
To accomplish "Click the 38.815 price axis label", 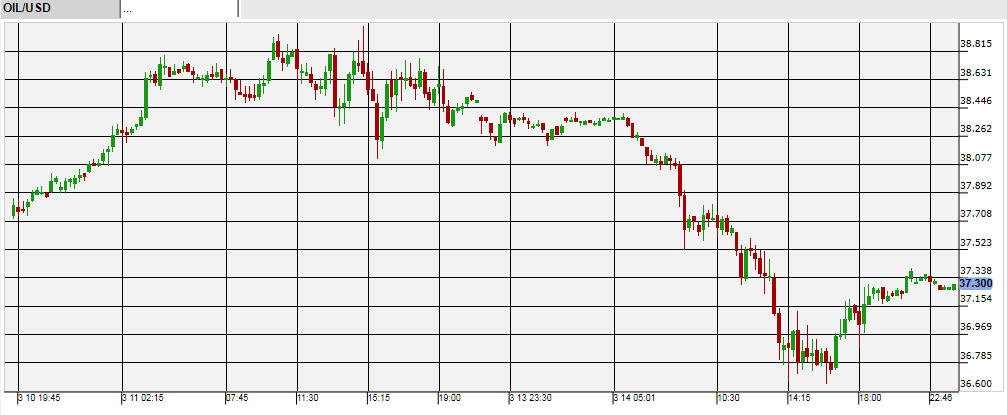I will 975,44.
